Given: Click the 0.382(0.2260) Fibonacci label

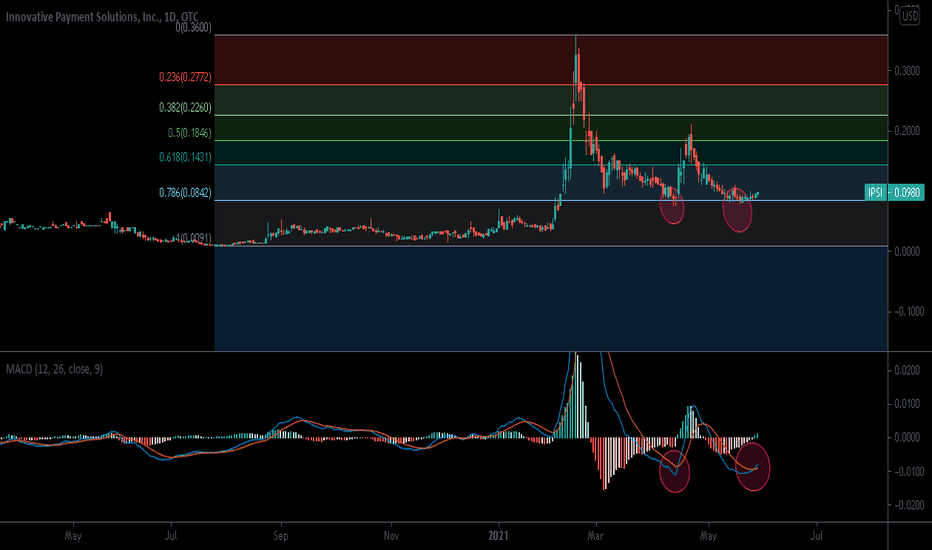Looking at the screenshot, I should (185, 107).
